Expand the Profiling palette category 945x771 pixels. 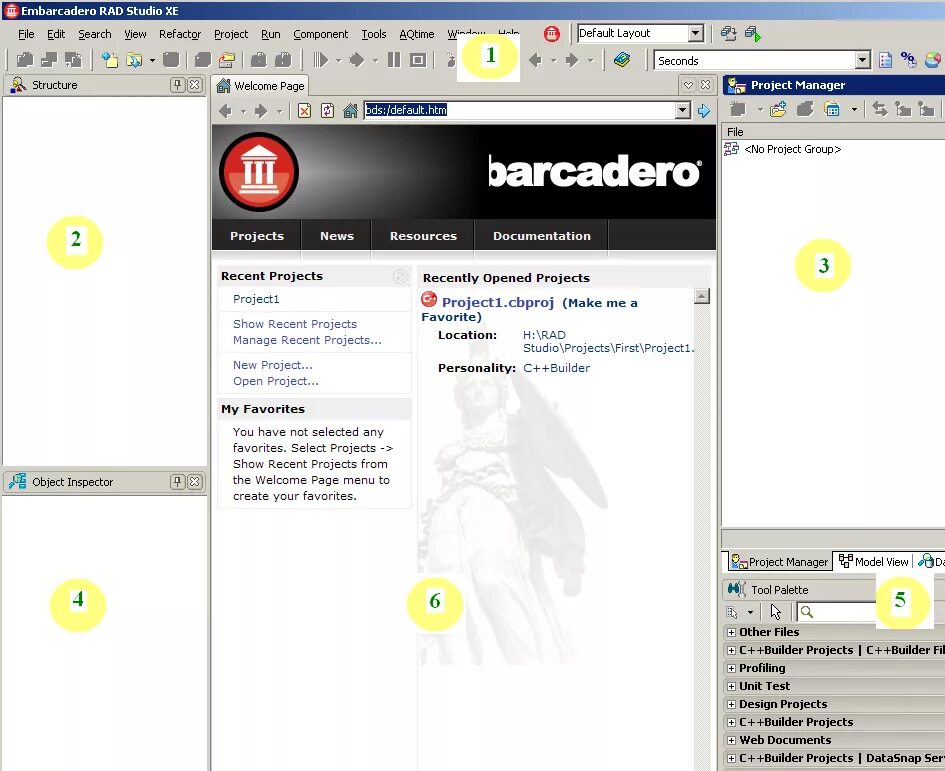point(731,669)
